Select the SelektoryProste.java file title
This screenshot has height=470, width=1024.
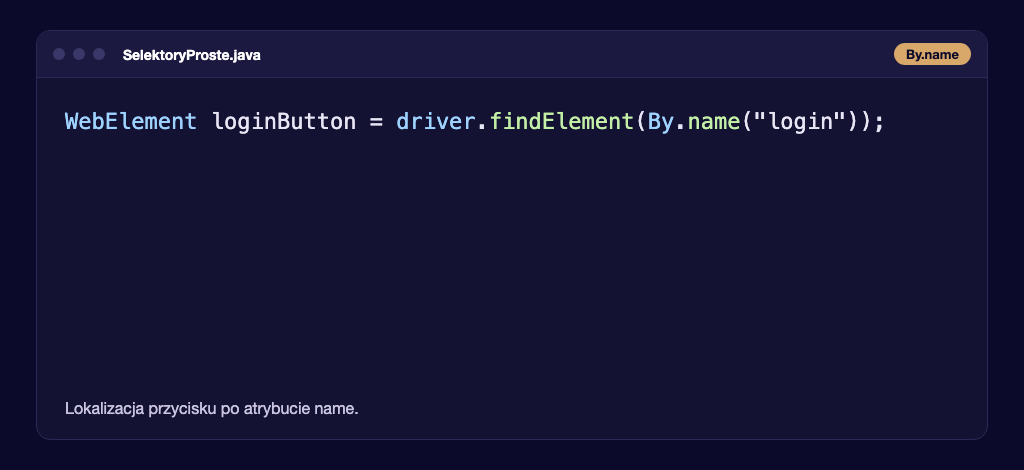click(x=191, y=55)
